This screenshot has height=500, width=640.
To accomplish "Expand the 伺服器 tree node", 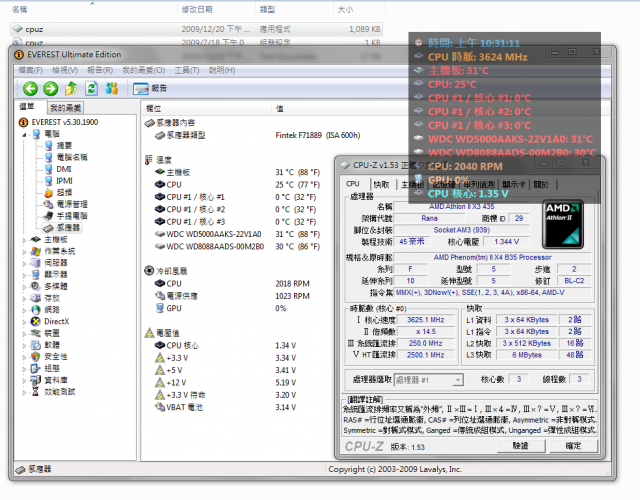I will 24,264.
